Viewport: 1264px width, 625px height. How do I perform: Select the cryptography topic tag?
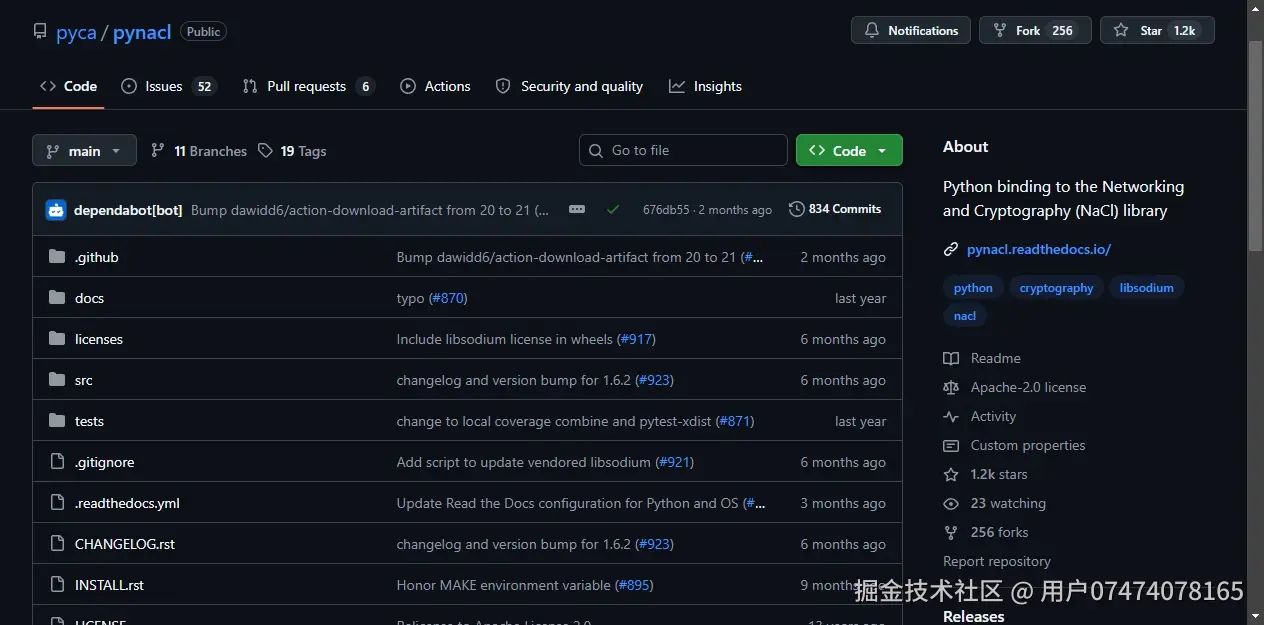1056,288
